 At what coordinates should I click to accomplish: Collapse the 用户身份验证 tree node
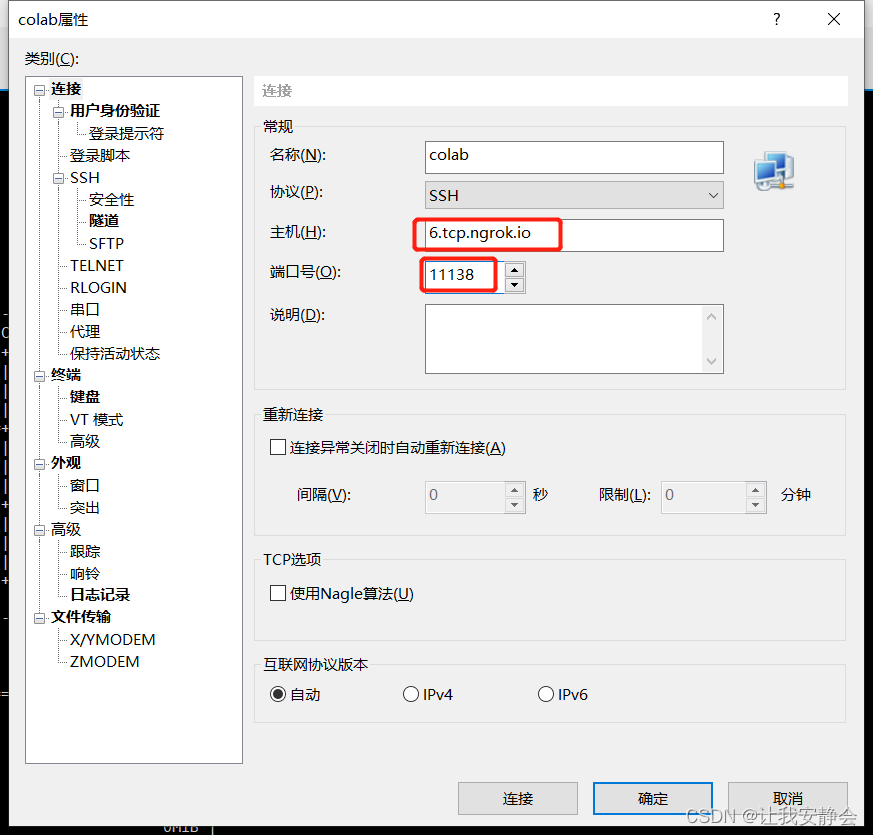(x=58, y=112)
